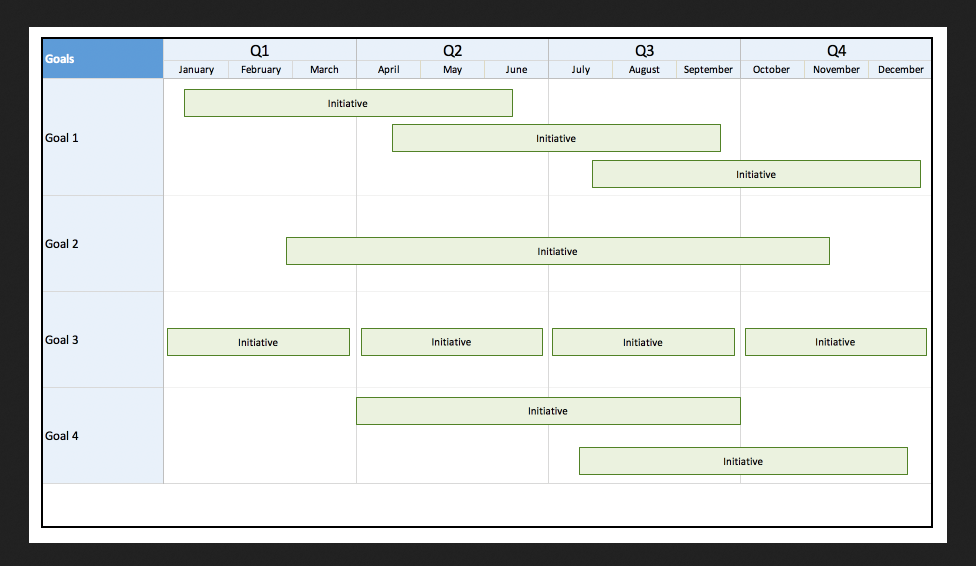Select Goal 3 initiative bar in Q3
This screenshot has height=566, width=976.
click(x=643, y=342)
